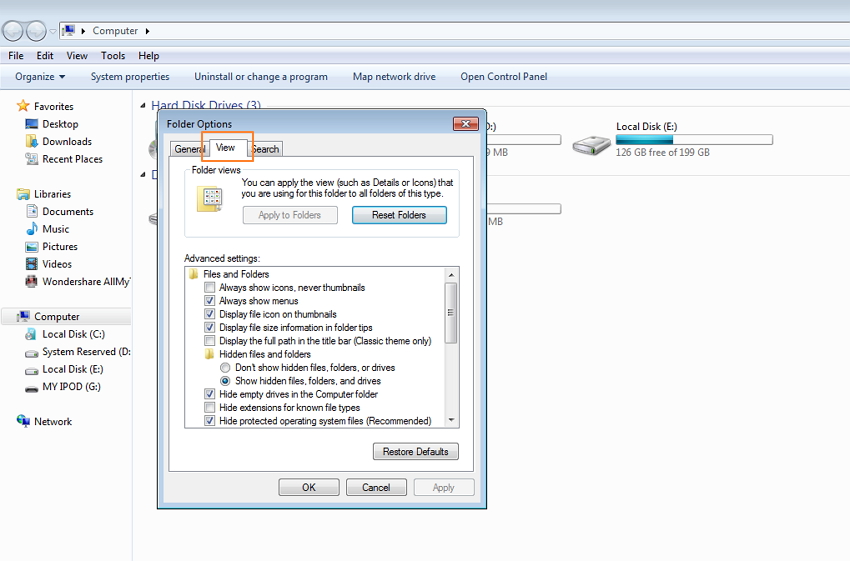Click the Network icon in sidebar
Screen dimensions: 850x561
point(24,422)
